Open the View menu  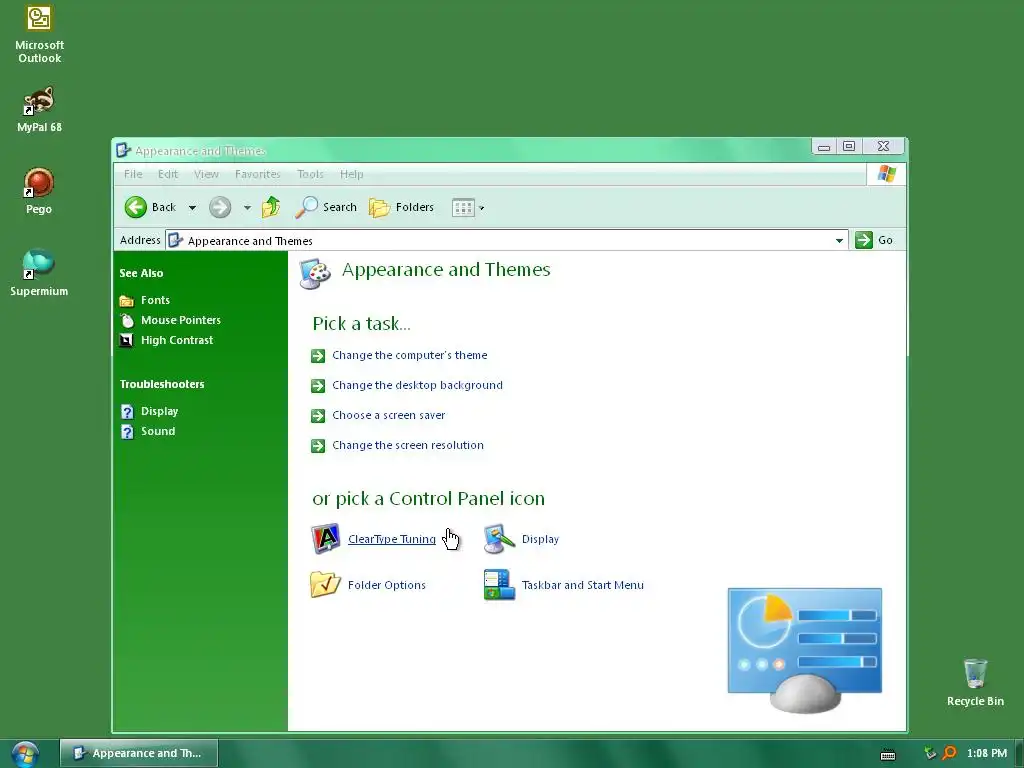point(206,174)
